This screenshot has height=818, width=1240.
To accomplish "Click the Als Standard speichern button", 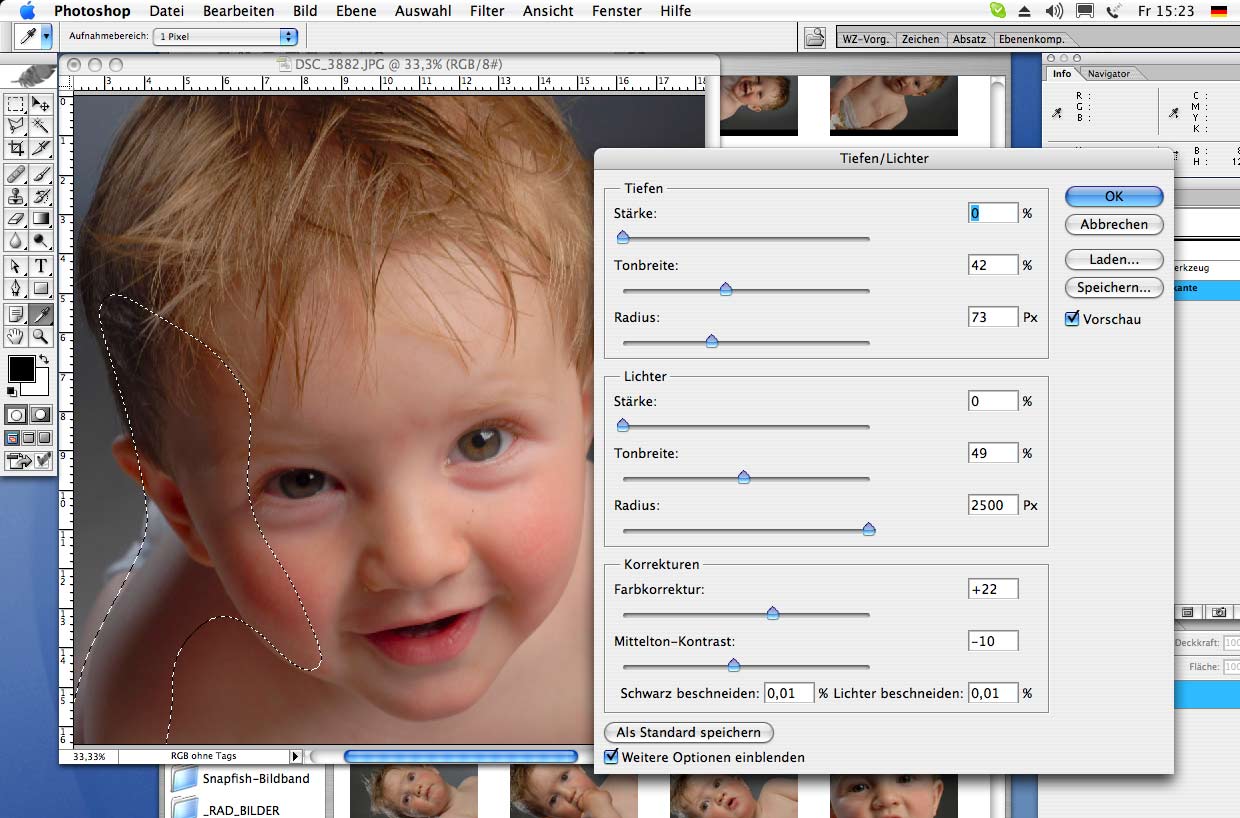I will pos(688,732).
